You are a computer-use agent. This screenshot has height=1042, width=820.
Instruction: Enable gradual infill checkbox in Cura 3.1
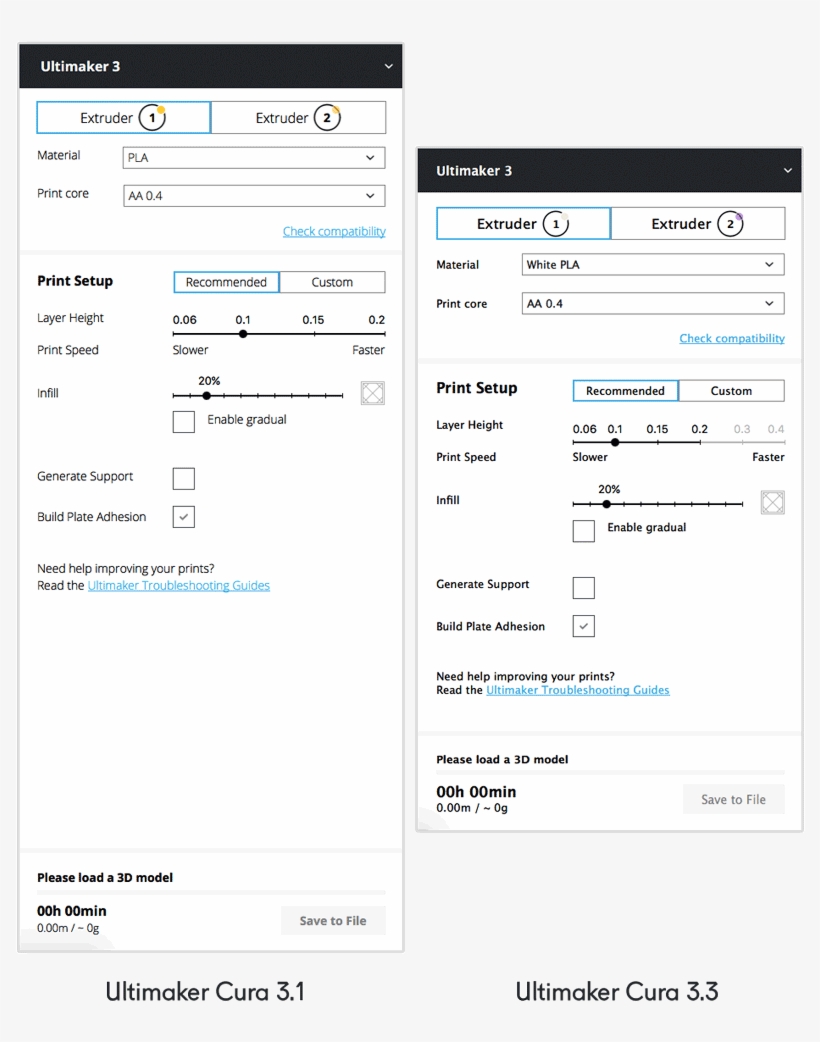[184, 421]
